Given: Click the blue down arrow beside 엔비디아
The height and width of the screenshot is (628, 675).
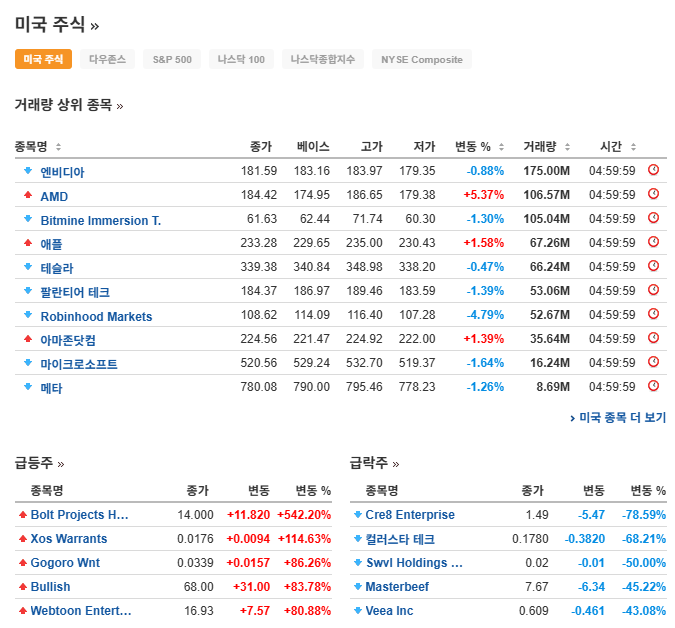Looking at the screenshot, I should (28, 170).
